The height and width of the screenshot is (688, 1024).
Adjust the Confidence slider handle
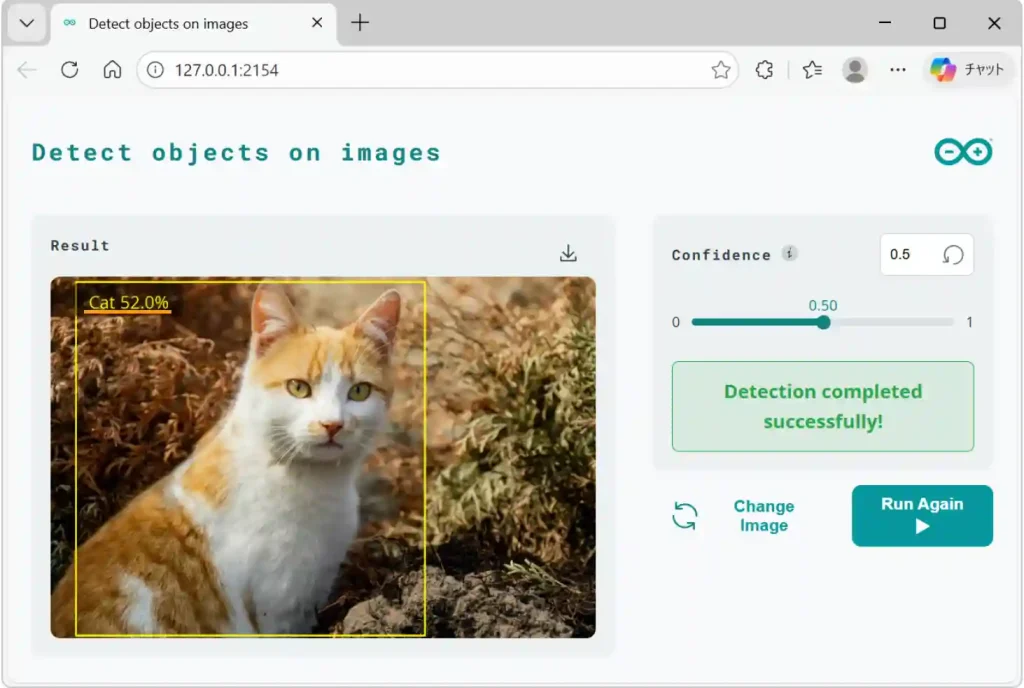tap(823, 322)
